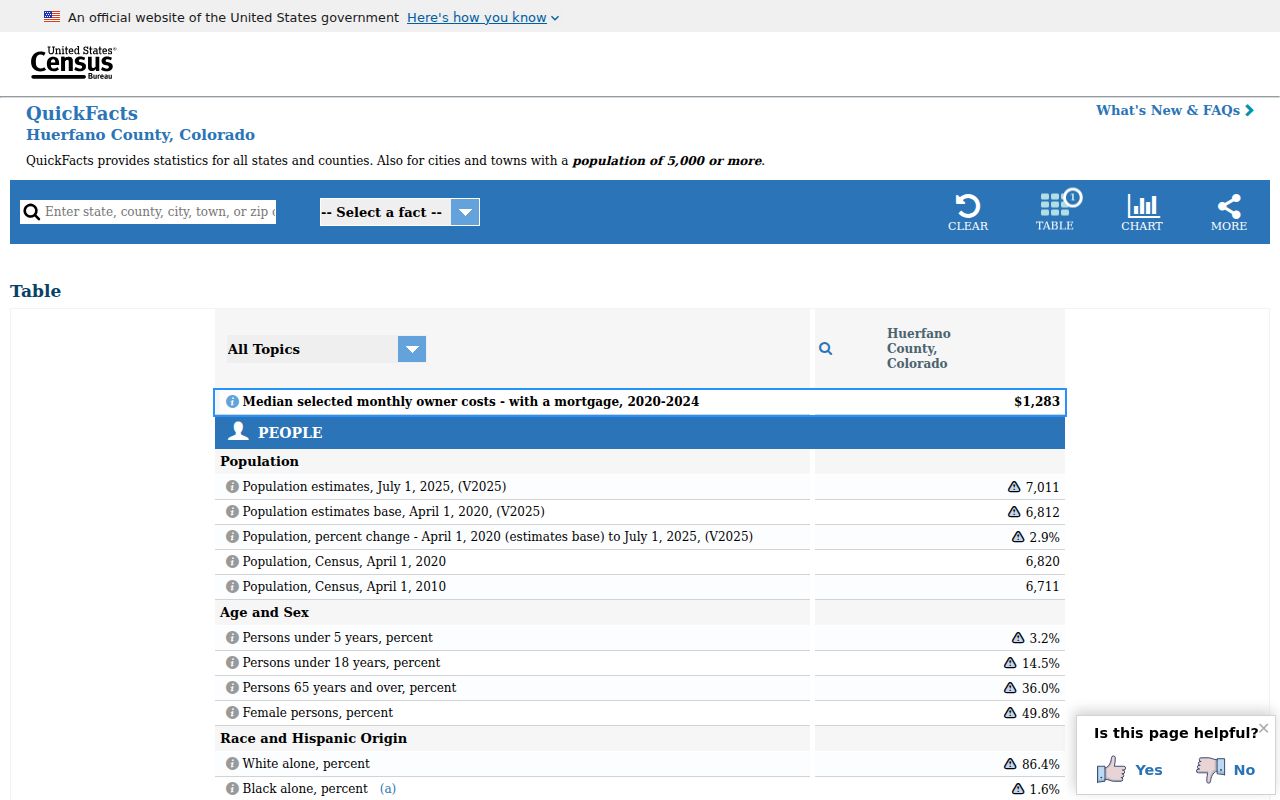Click warning triangle next to 7,011 value
This screenshot has width=1280, height=800.
tap(1014, 486)
